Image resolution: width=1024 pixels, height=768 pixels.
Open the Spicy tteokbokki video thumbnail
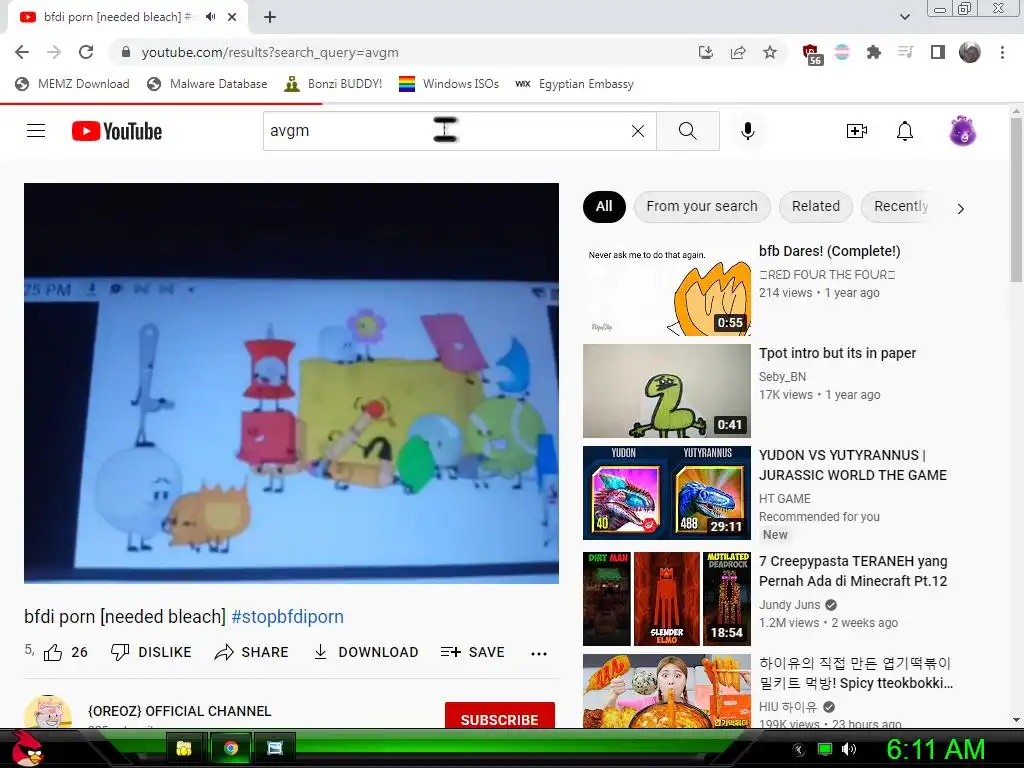point(667,691)
